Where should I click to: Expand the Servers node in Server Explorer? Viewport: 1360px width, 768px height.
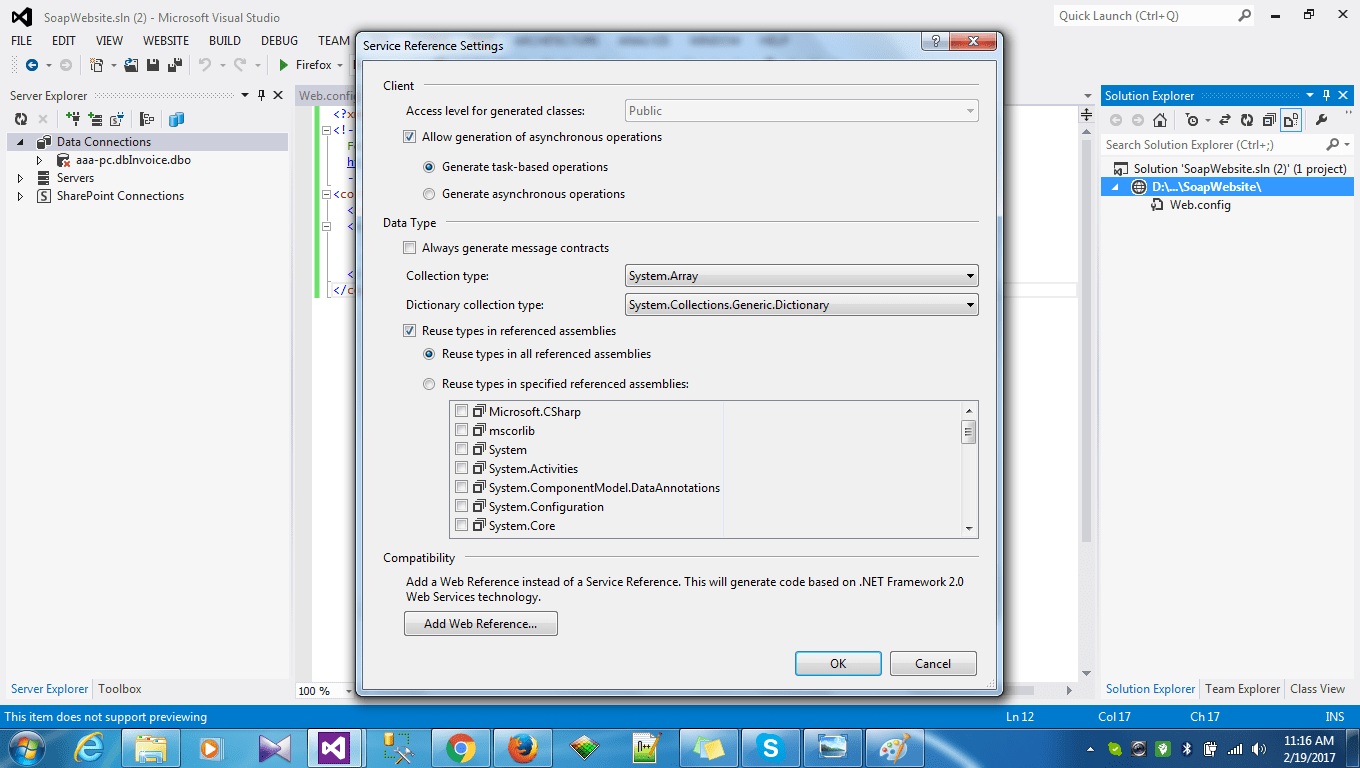click(x=20, y=178)
